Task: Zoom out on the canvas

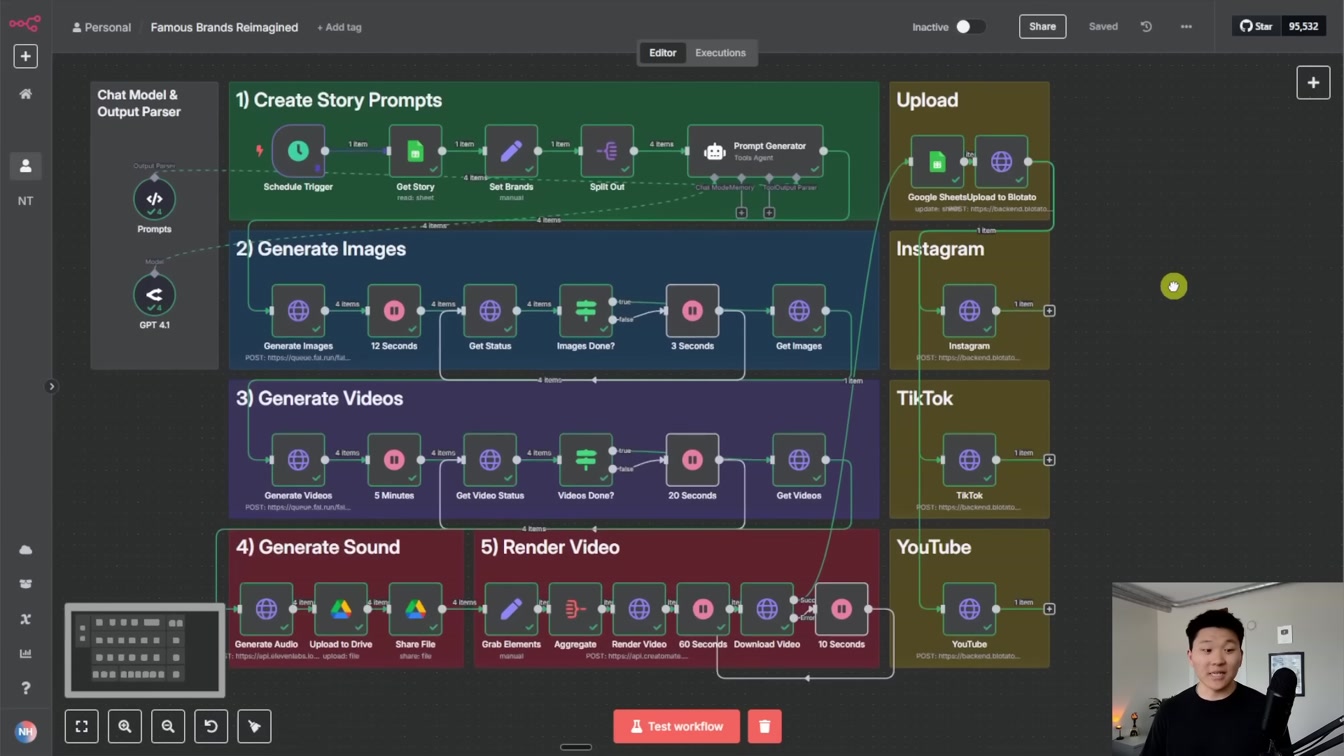Action: [168, 726]
